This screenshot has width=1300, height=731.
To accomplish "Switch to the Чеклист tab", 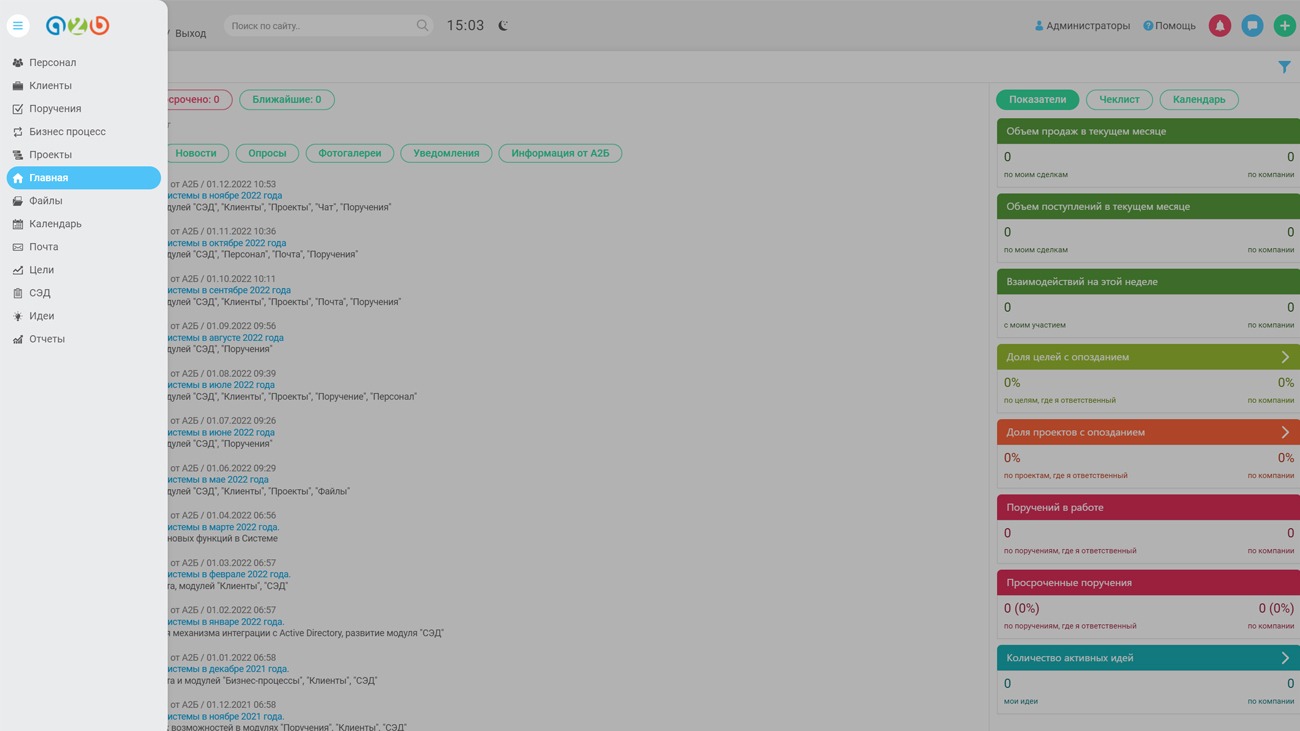I will point(1119,100).
